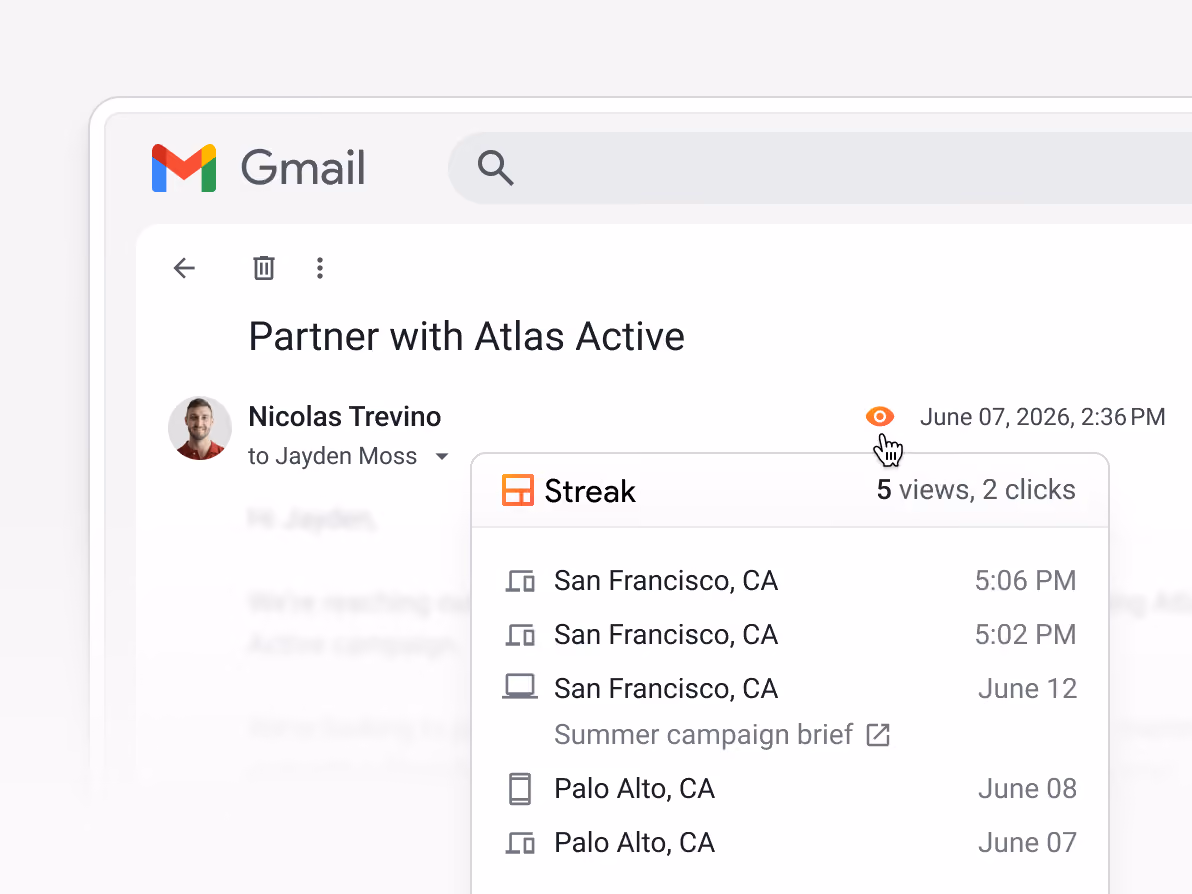
Task: Click email subject Partner with Atlas Active
Action: [467, 337]
